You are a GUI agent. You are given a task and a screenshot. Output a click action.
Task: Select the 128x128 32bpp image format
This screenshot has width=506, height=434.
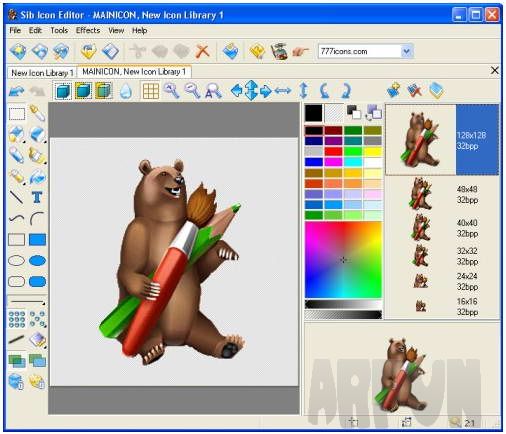[x=442, y=140]
